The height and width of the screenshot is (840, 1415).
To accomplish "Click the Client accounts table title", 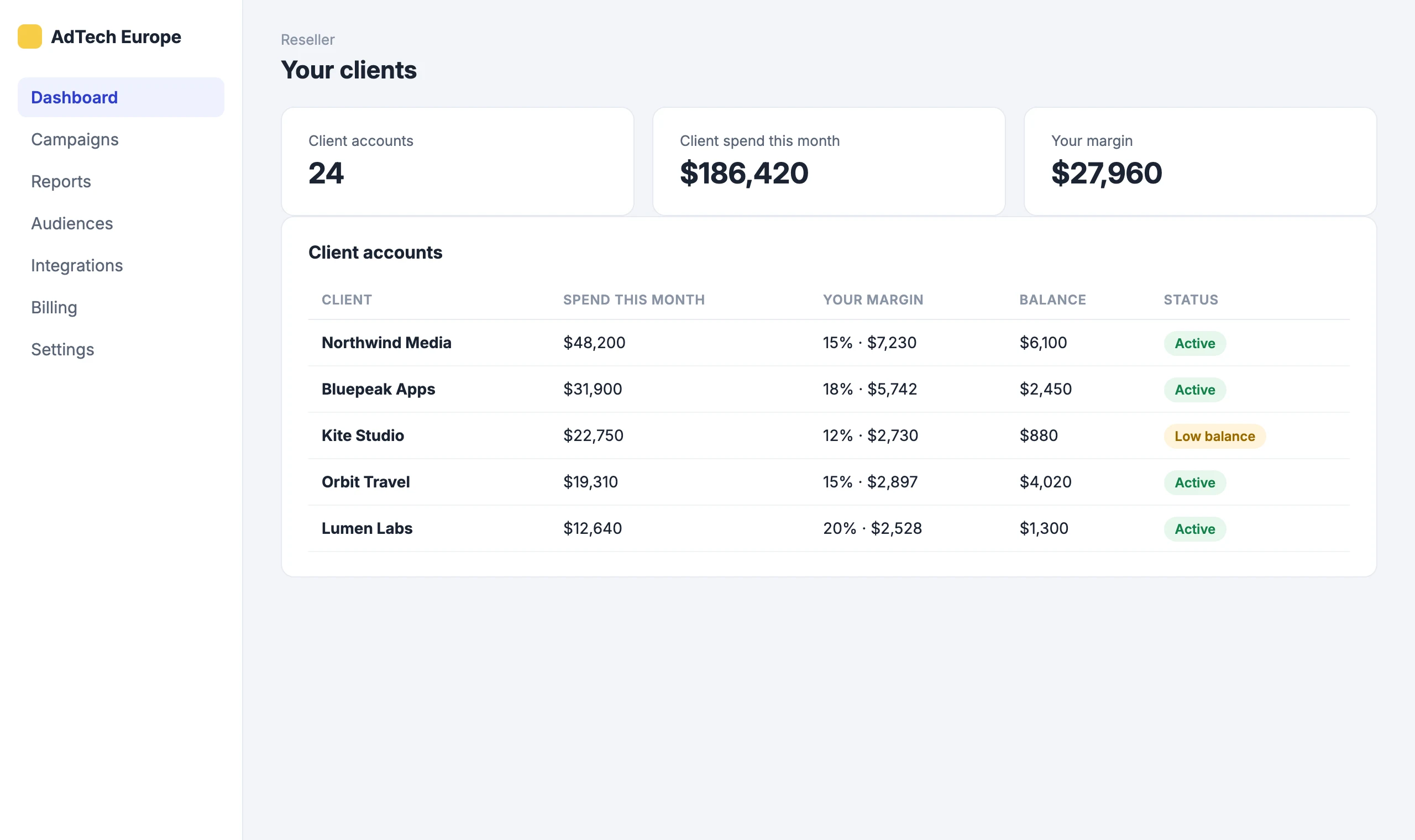I will (375, 253).
